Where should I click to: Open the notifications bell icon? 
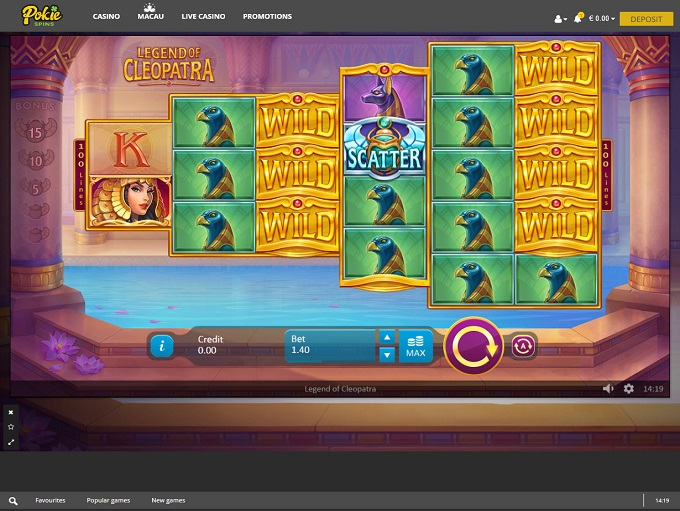coord(578,18)
